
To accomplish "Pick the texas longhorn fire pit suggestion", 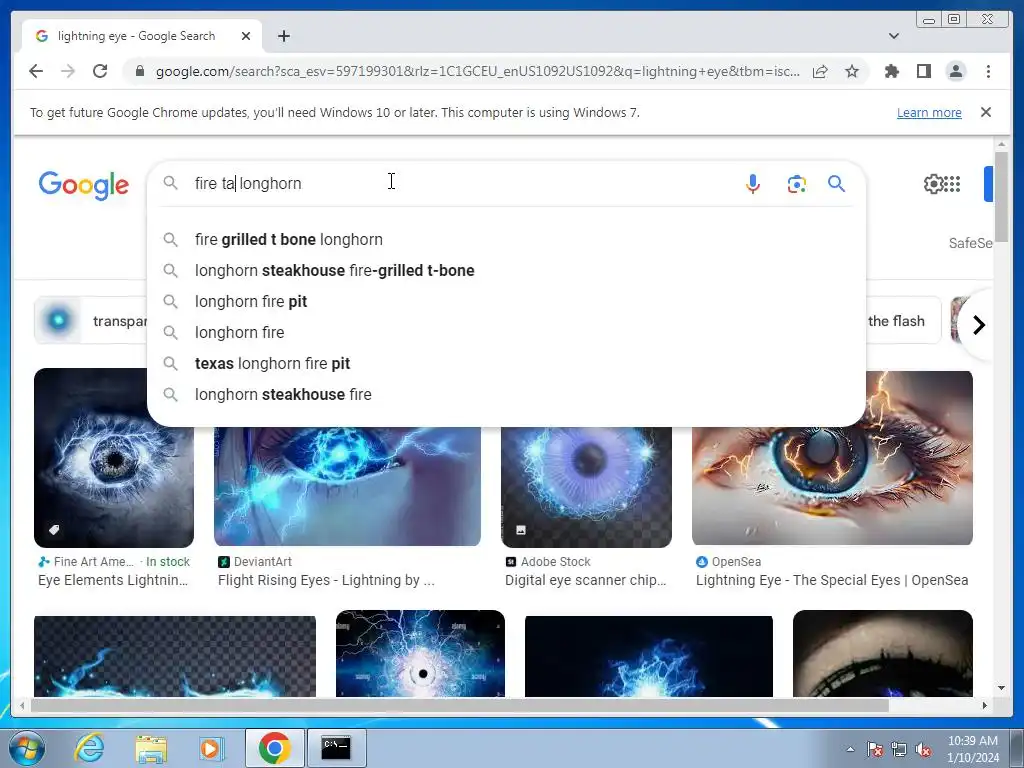I will pos(506,364).
